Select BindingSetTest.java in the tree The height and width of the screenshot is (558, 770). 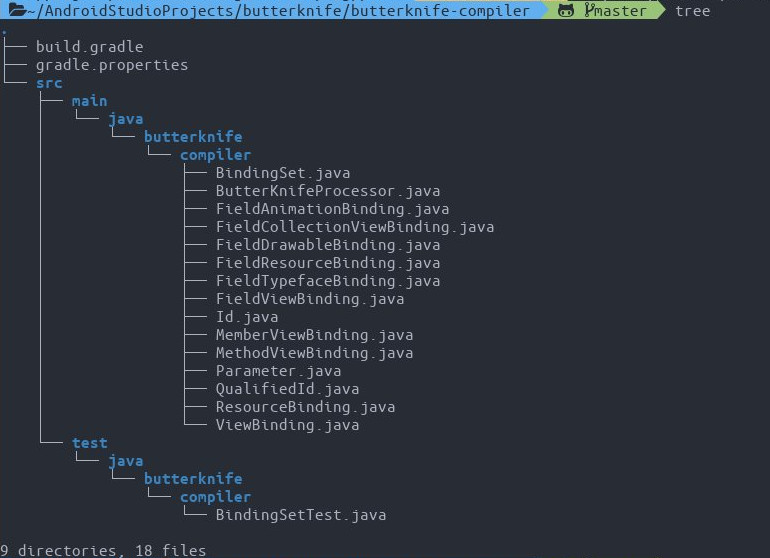(x=301, y=515)
